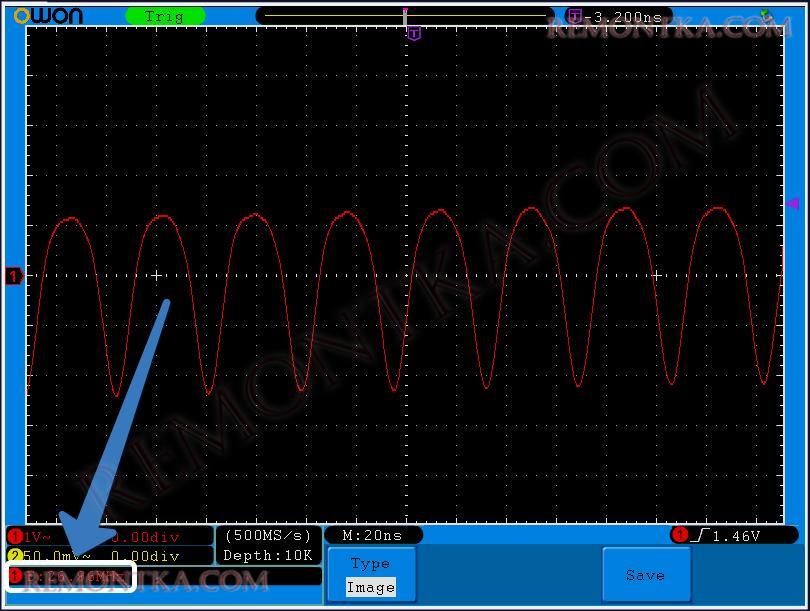
Task: Click the red channel 1 indicator icon
Action: 15,537
